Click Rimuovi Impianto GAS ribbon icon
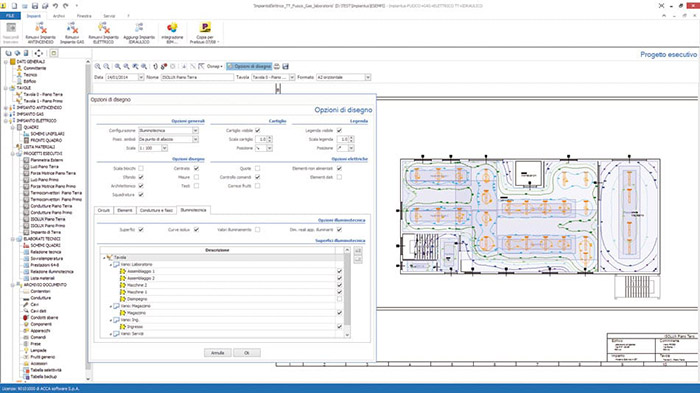Image resolution: width=700 pixels, height=393 pixels. (72, 28)
